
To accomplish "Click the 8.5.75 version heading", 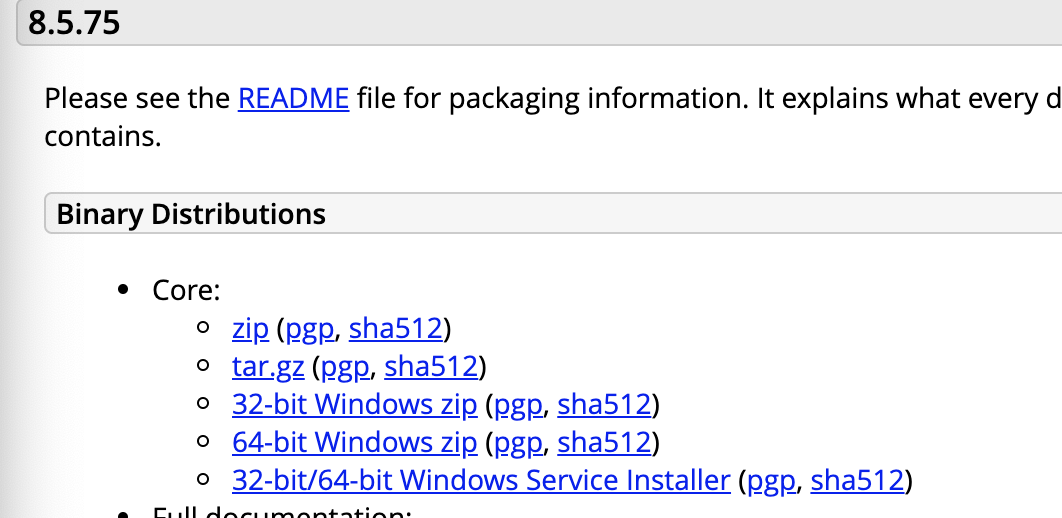I will point(74,22).
